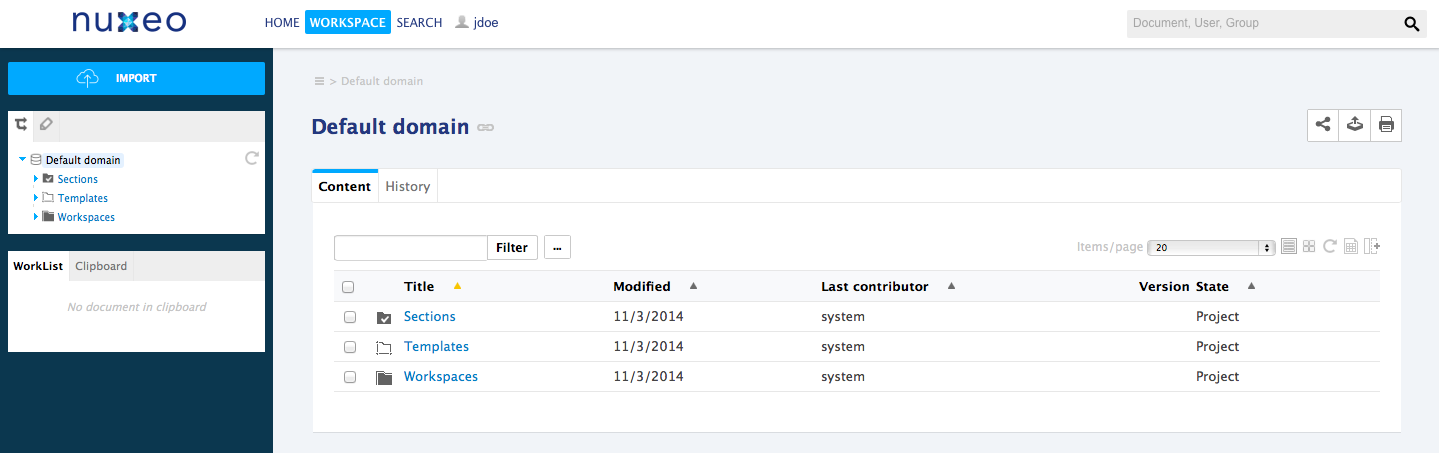This screenshot has height=453, width=1439.
Task: Click the Filter button
Action: [x=512, y=247]
